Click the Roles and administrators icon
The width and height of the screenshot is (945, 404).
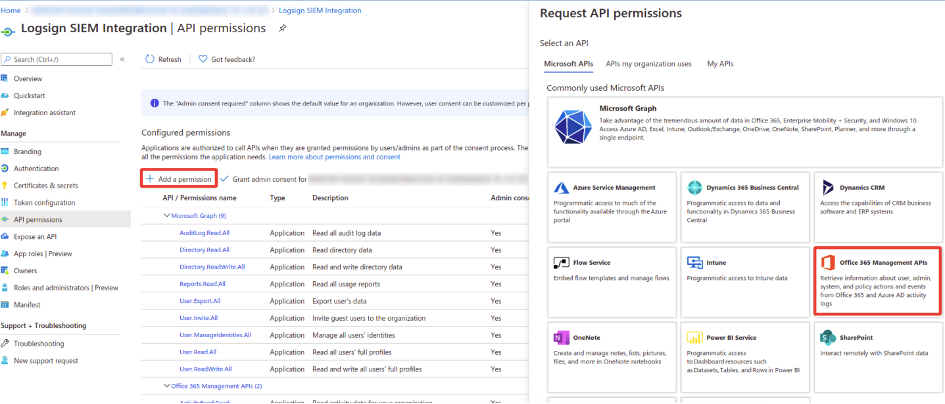coord(5,288)
